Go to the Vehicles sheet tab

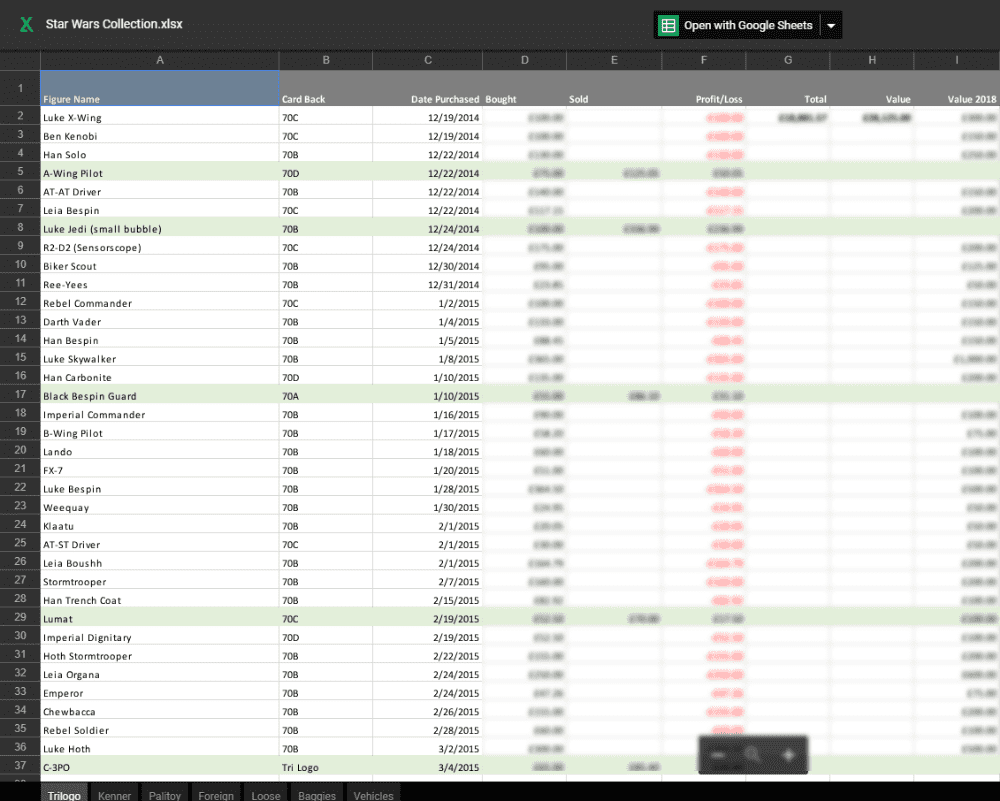pyautogui.click(x=373, y=795)
